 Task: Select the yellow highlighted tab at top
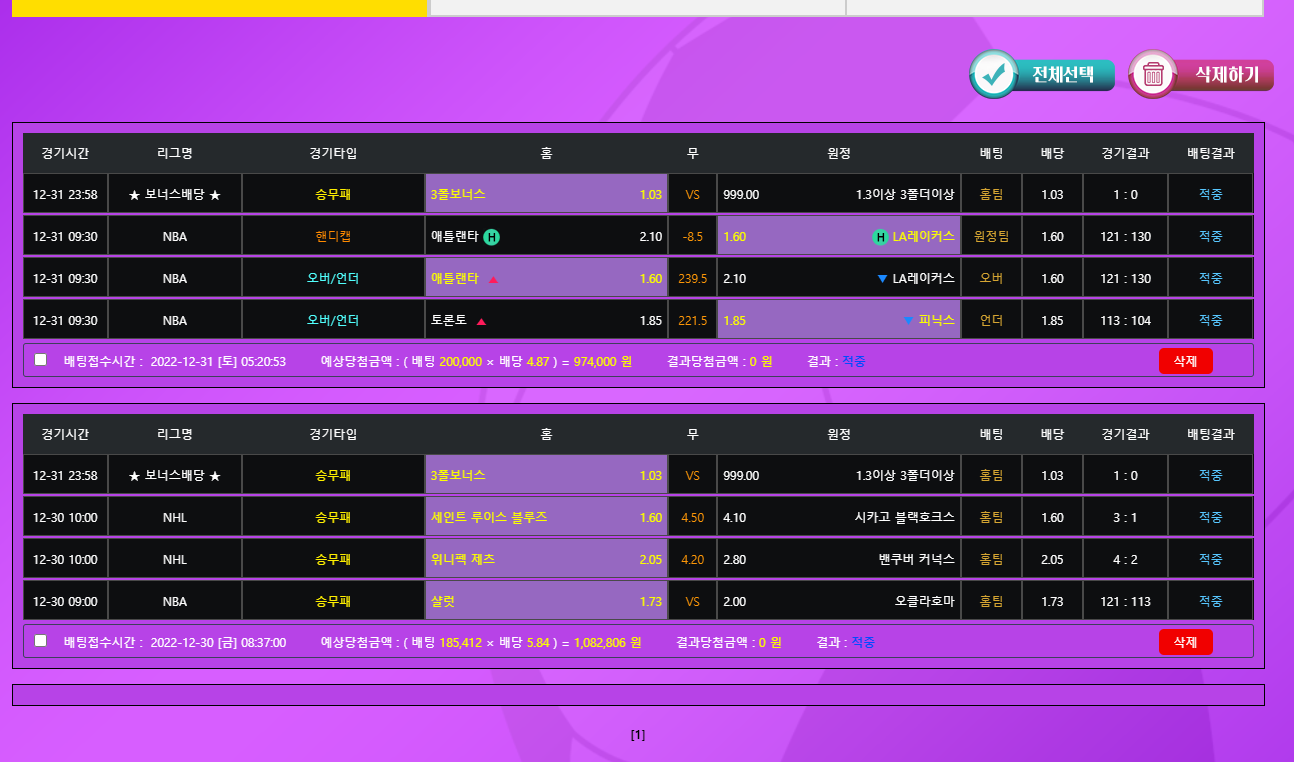point(220,8)
